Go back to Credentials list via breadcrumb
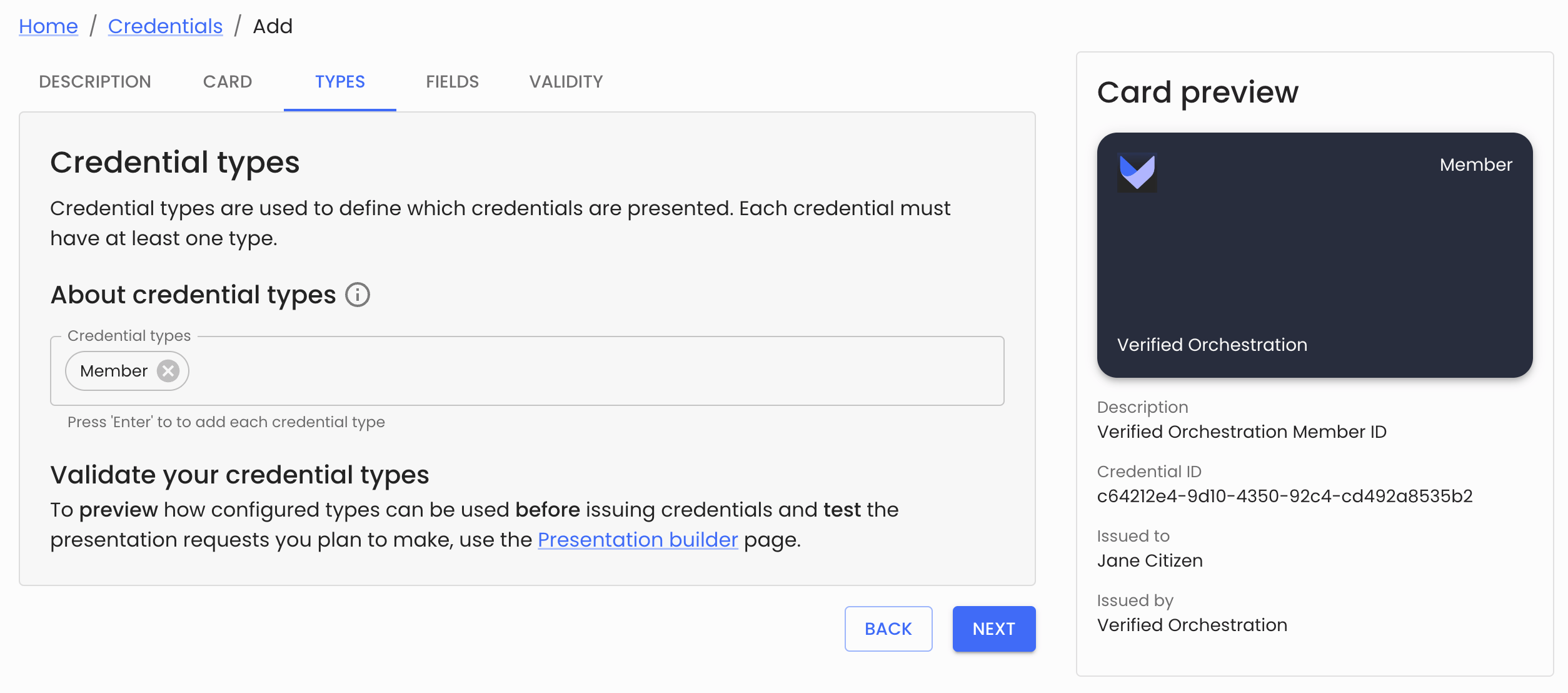The width and height of the screenshot is (1568, 693). 165,26
